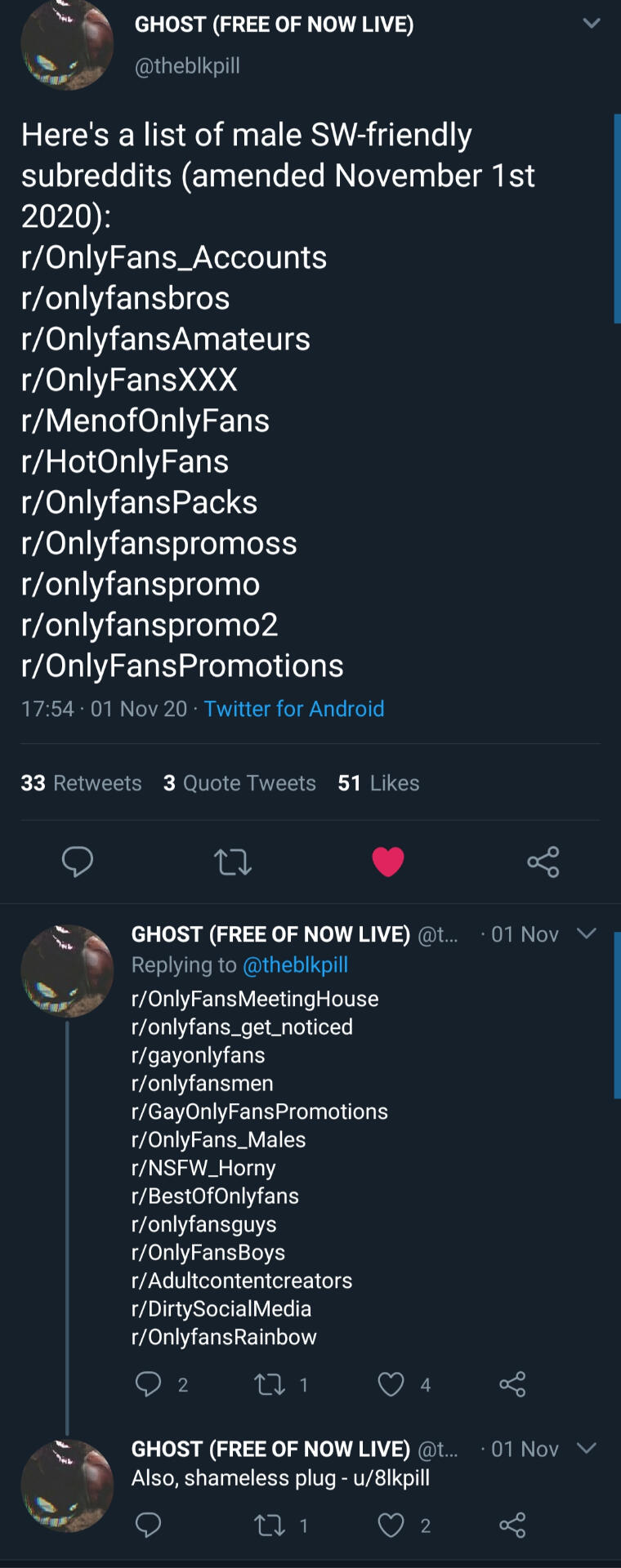Open Replying to @theblkpill link
Viewport: 621px width, 1568px height.
coord(296,964)
